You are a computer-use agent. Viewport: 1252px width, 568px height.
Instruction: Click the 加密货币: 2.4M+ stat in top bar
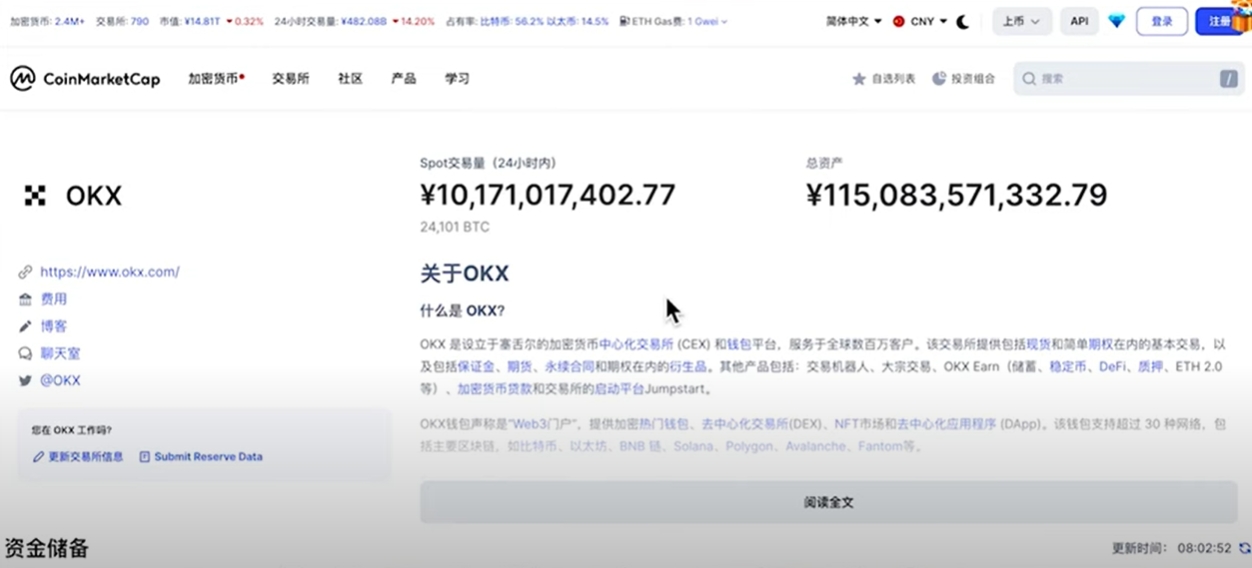click(47, 21)
